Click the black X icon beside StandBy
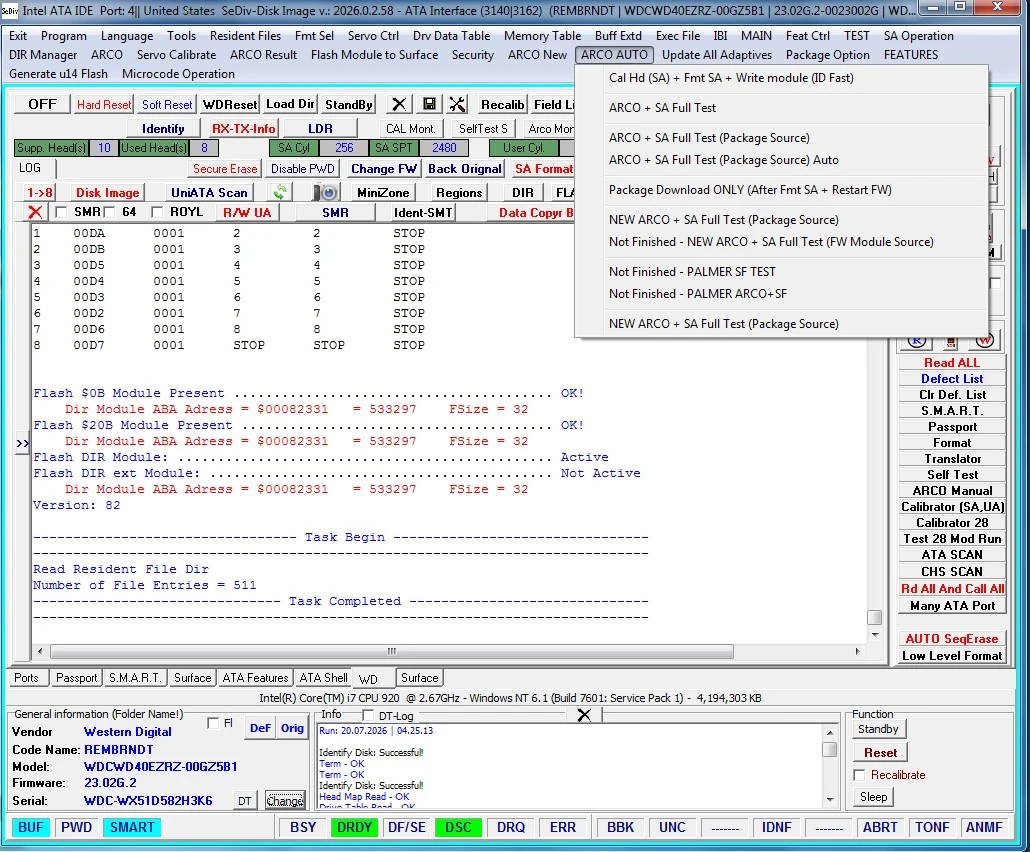This screenshot has width=1030, height=852. (x=399, y=104)
